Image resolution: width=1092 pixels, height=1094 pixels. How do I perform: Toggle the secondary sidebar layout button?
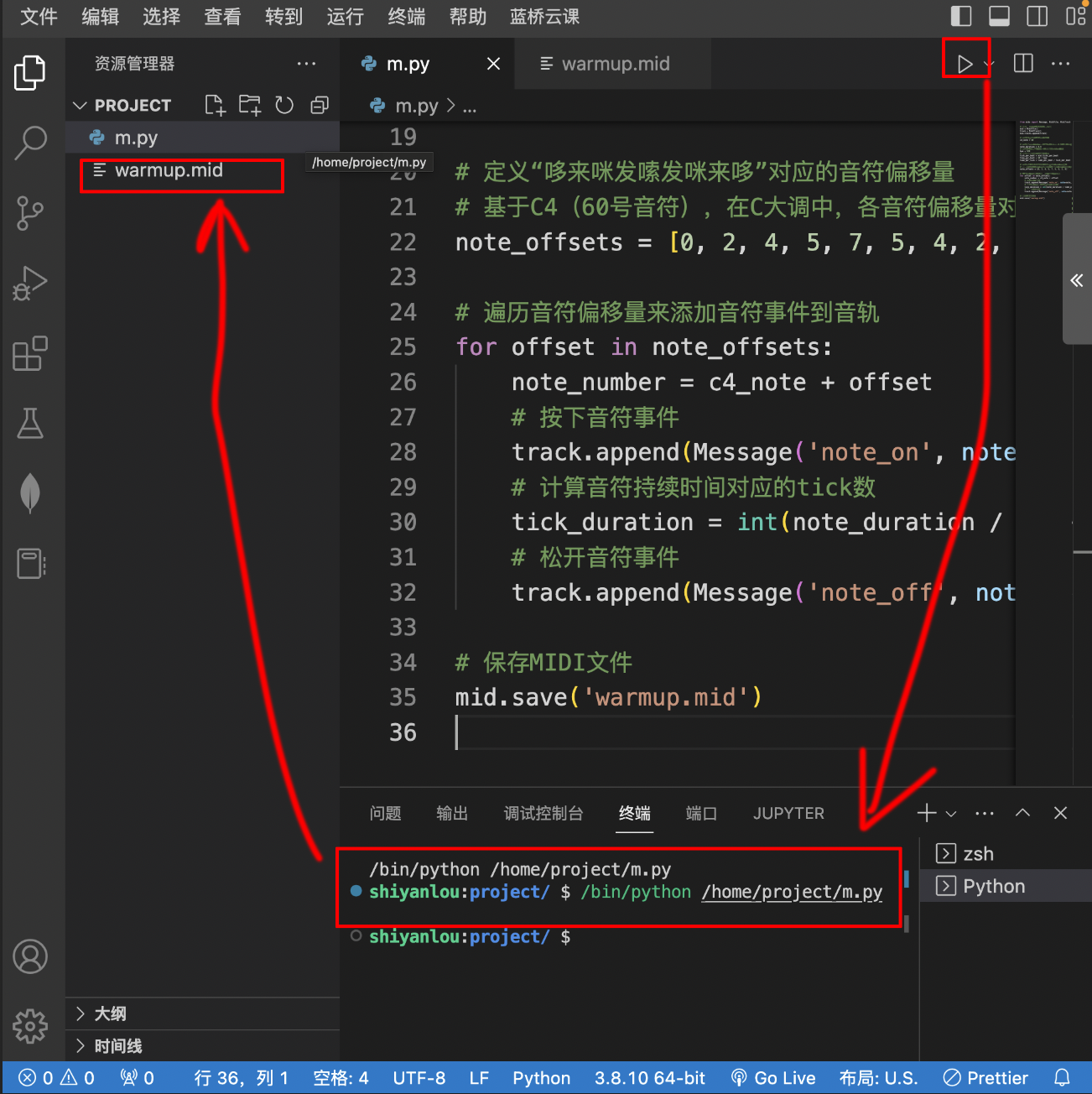(1037, 16)
